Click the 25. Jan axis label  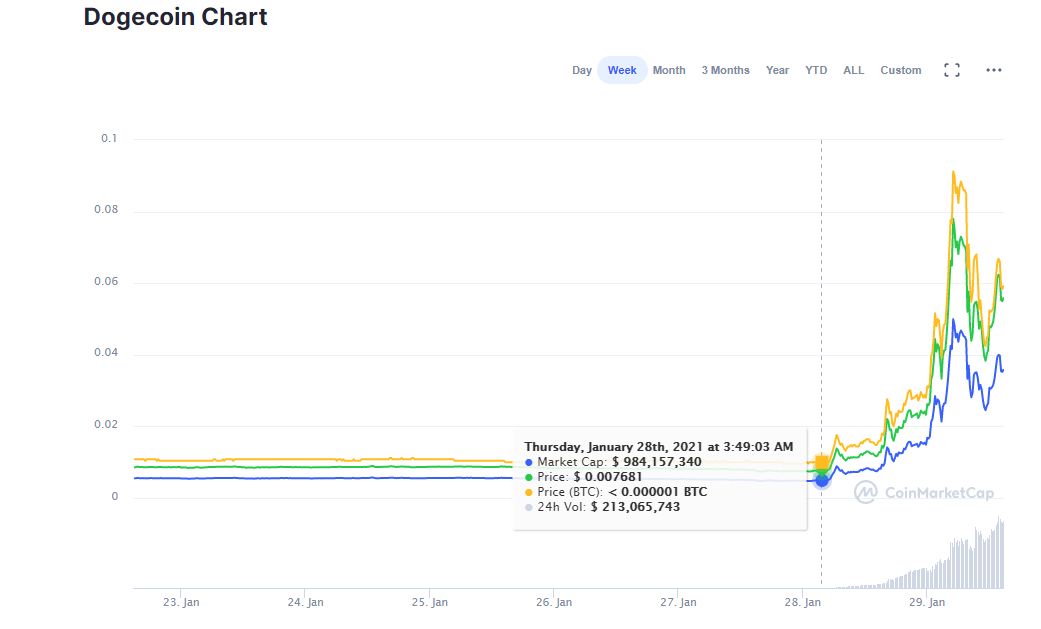[x=430, y=602]
